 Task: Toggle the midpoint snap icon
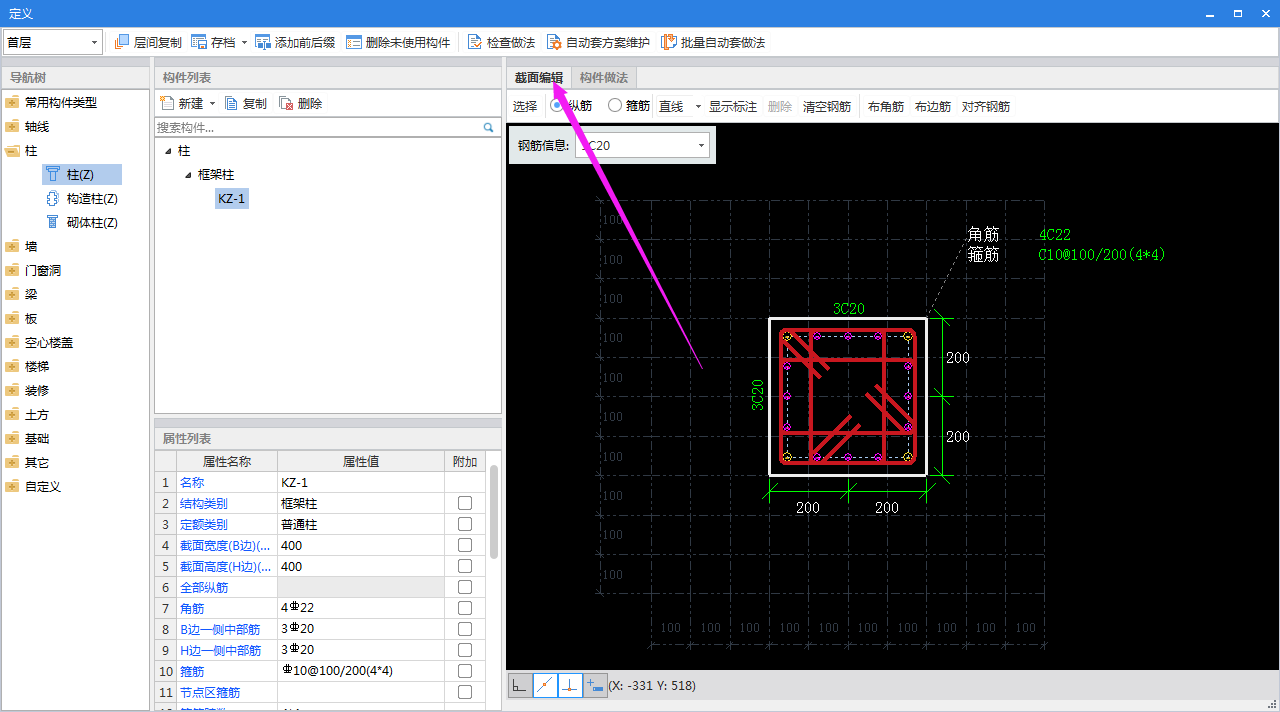[545, 685]
